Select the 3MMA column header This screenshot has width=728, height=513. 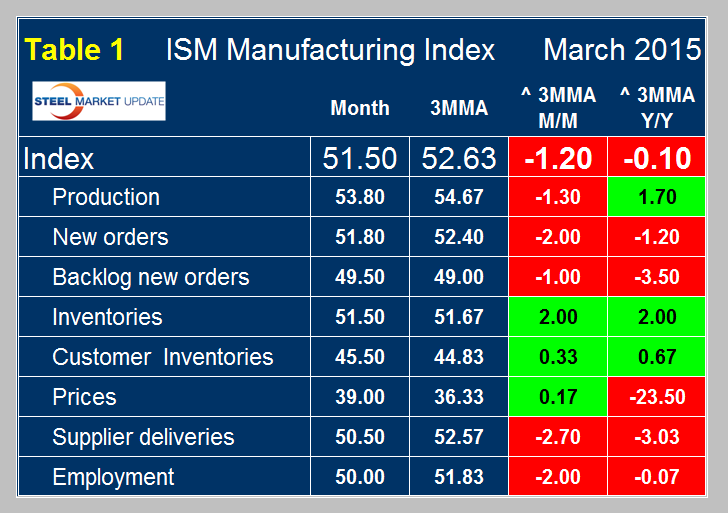tap(459, 108)
